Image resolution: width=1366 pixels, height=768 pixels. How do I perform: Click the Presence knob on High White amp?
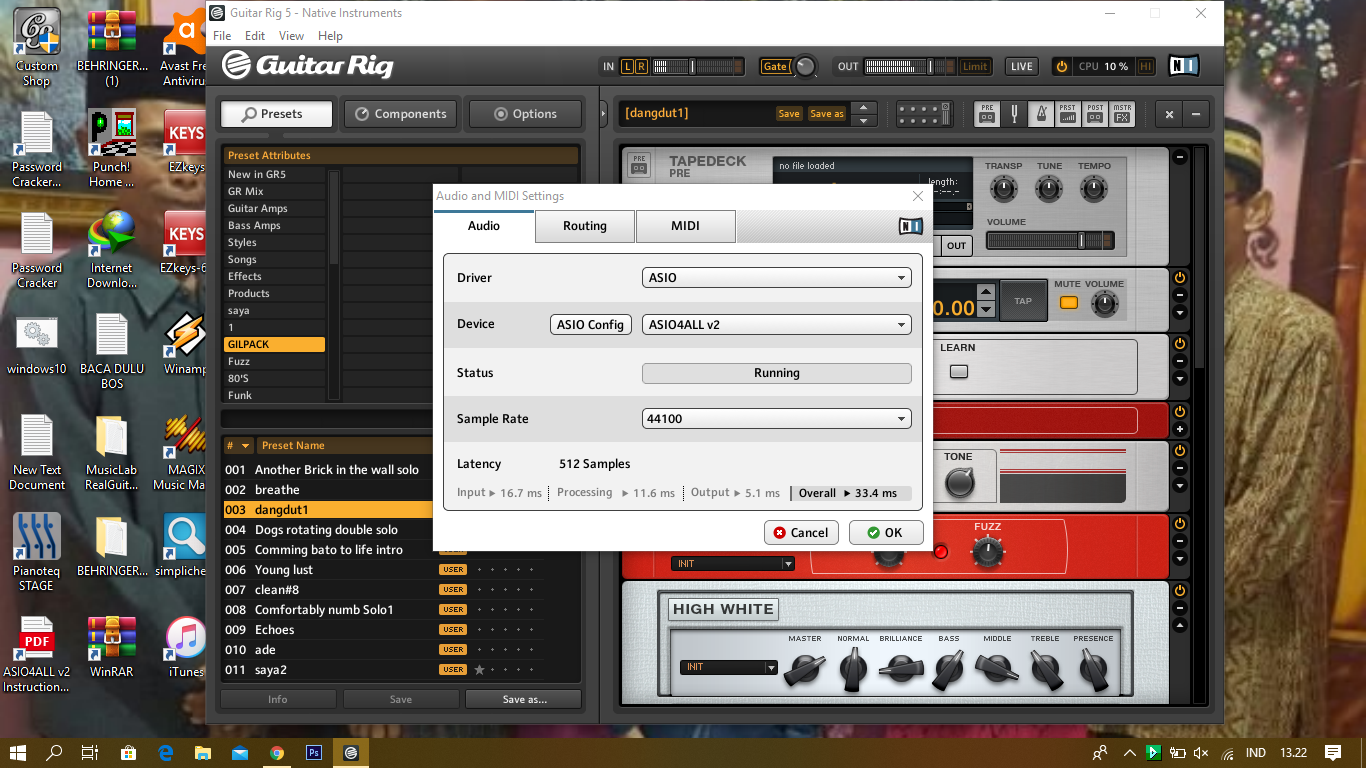(1093, 669)
